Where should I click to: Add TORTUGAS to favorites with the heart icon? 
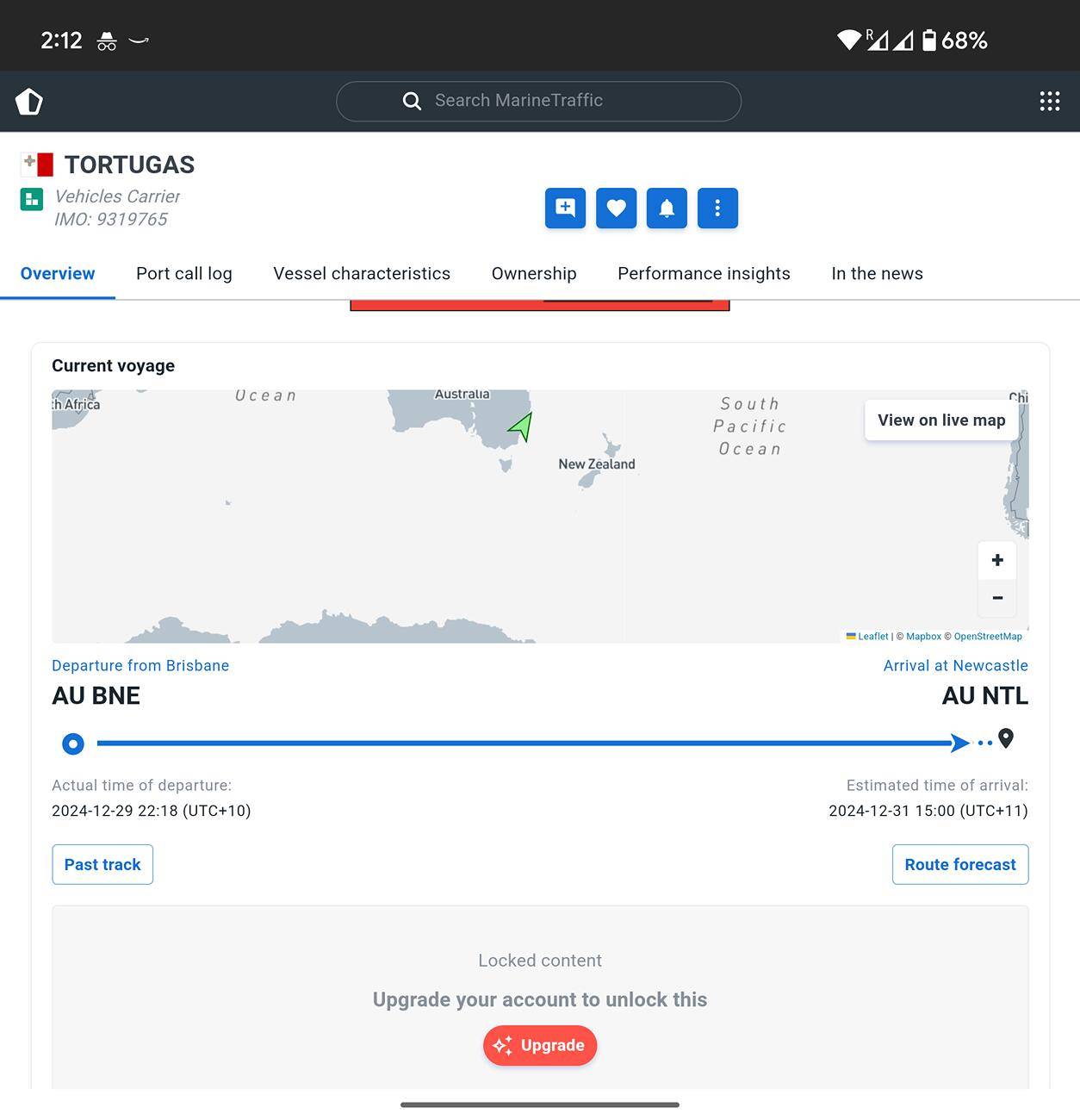616,208
